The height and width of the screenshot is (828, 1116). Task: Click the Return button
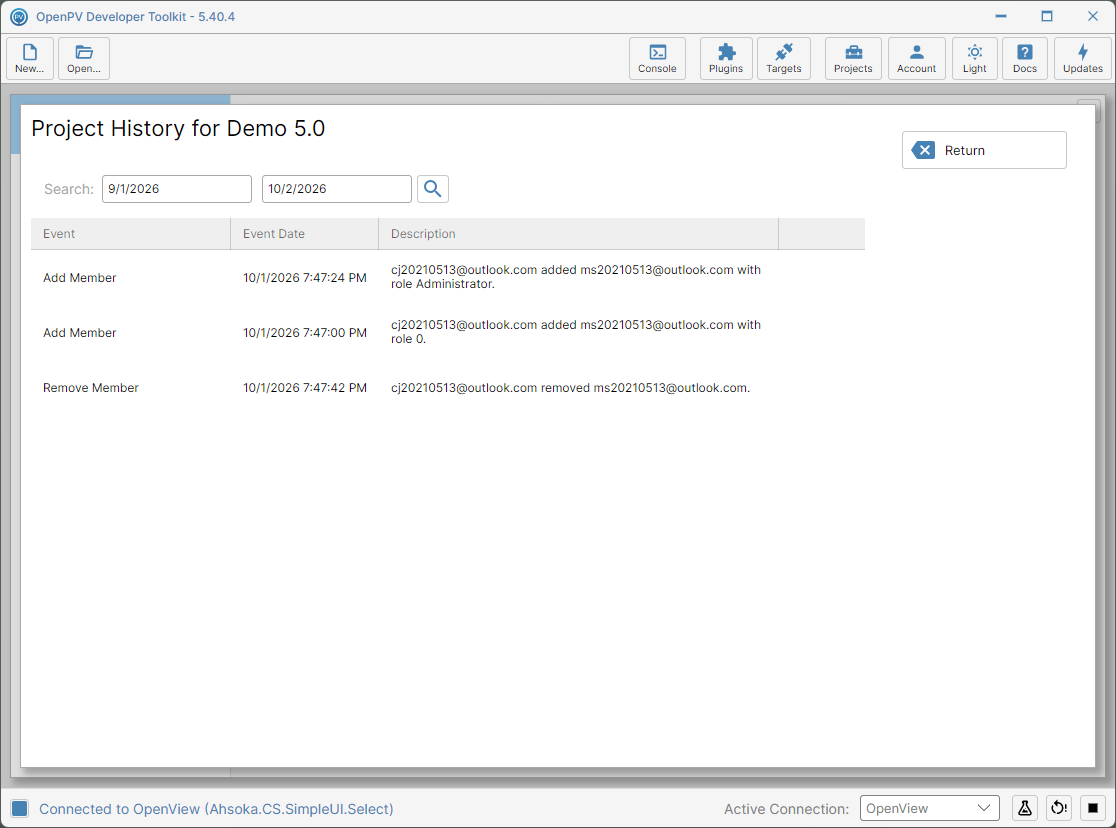(984, 150)
